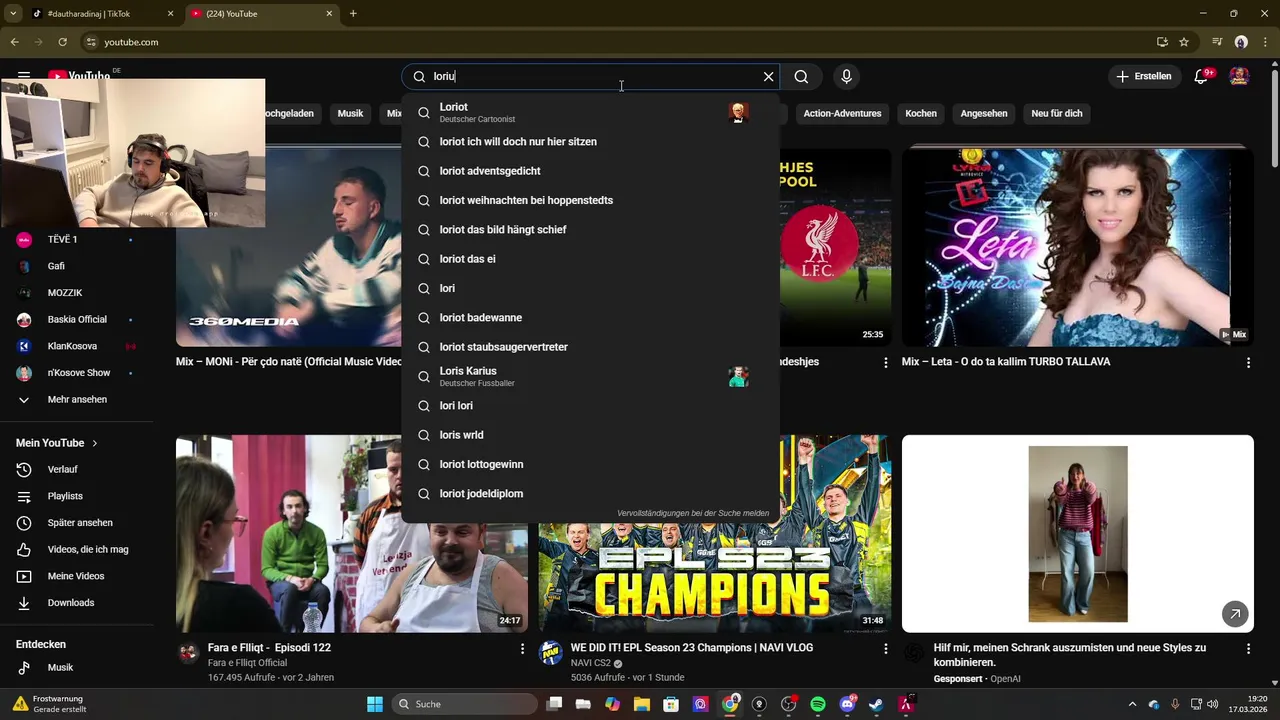Select suggestion Loris Karius
Screen dimensions: 1280x720
590,376
